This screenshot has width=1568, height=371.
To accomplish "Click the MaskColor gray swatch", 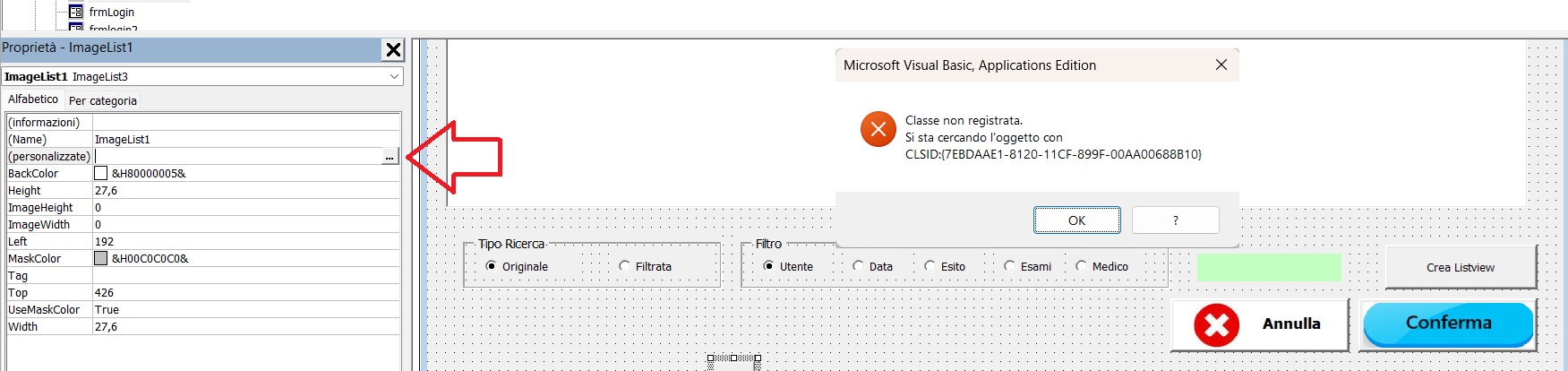I will pos(101,259).
